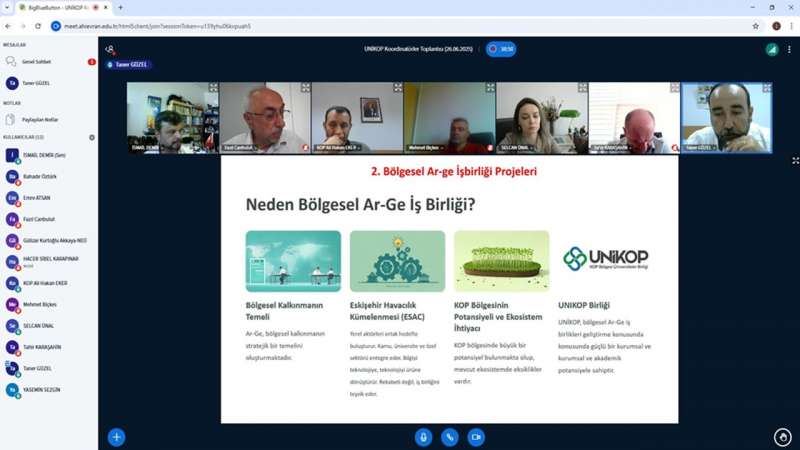
Task: Open Fazıl Canbulut's webcam name dropdown
Action: tap(244, 148)
